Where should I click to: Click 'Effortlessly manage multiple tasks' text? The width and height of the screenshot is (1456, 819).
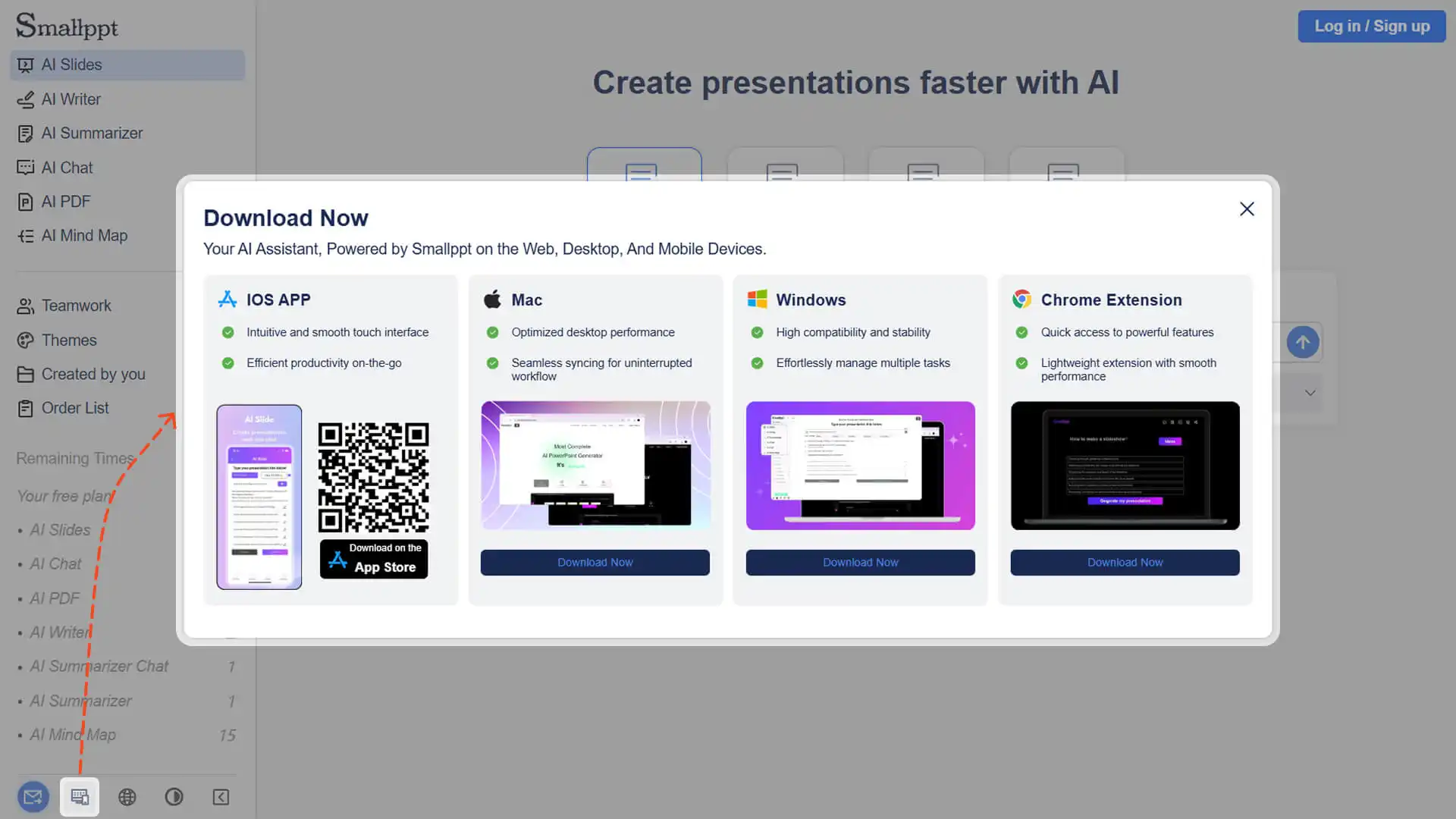click(863, 362)
